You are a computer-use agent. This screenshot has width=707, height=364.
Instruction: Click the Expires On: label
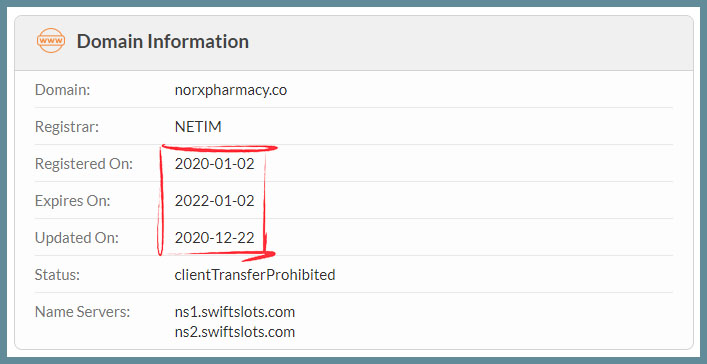[73, 201]
